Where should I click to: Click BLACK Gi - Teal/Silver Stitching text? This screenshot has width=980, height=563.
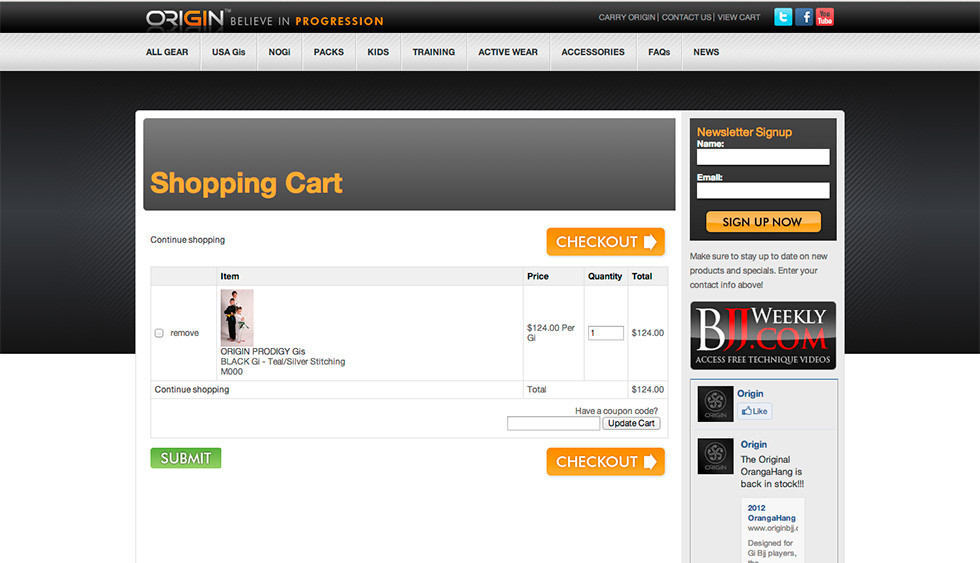click(282, 362)
